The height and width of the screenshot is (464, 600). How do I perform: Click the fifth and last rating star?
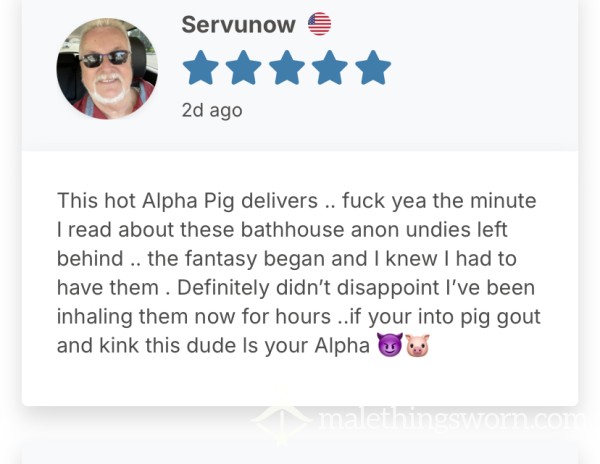[373, 68]
